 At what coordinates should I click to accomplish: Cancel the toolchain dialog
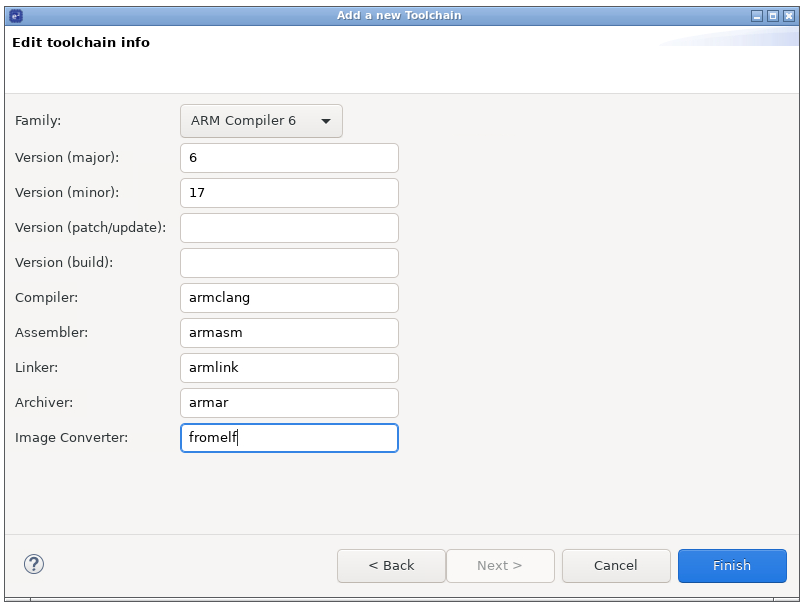[x=616, y=566]
